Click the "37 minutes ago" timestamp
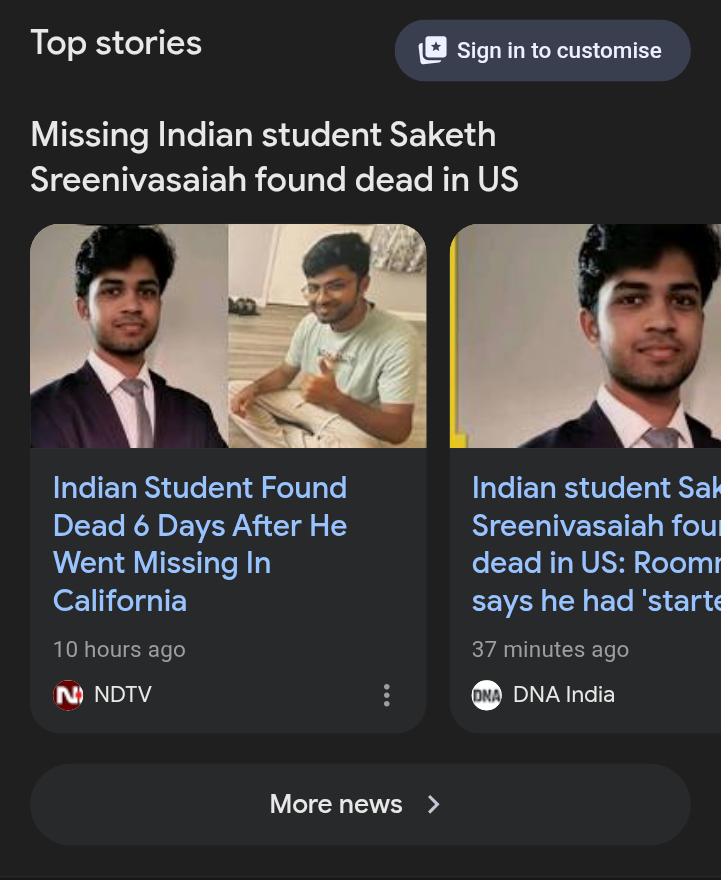Viewport: 721px width, 880px height. [550, 649]
